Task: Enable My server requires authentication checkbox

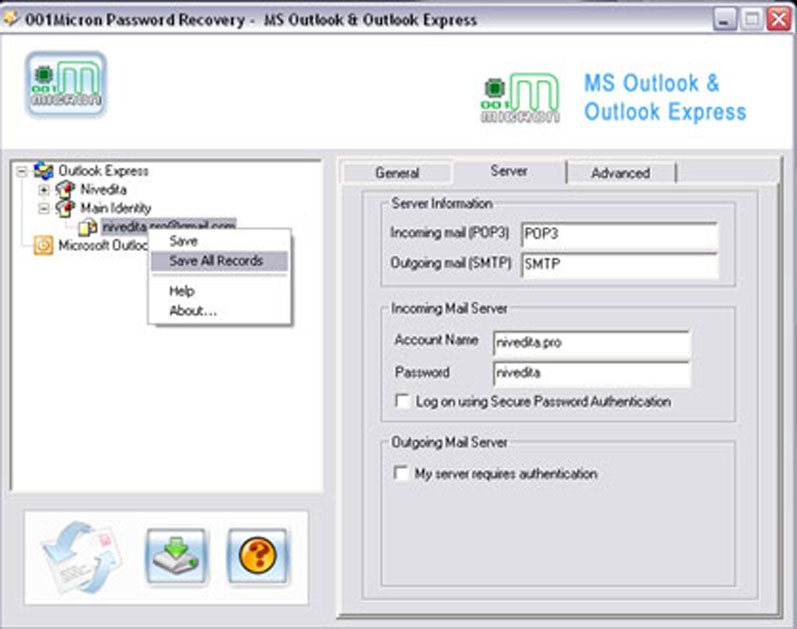Action: [401, 473]
